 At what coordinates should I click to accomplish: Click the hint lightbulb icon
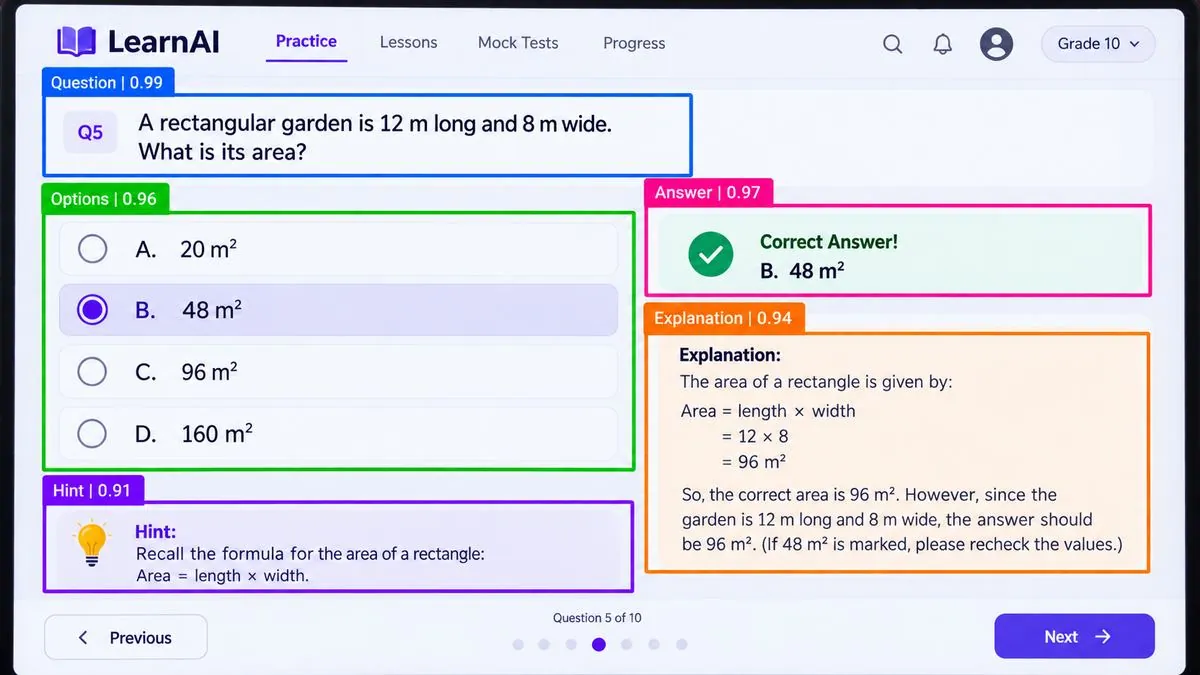point(92,544)
